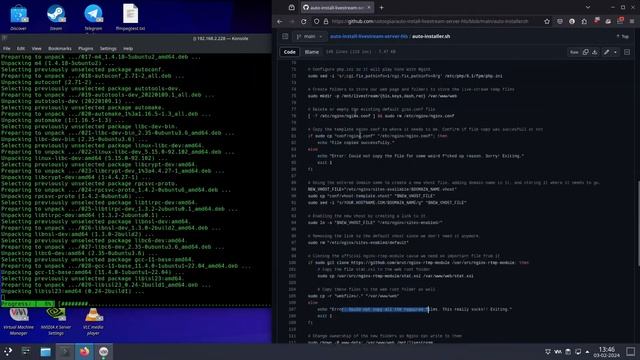Show hidden system tray icons

(x=588, y=351)
